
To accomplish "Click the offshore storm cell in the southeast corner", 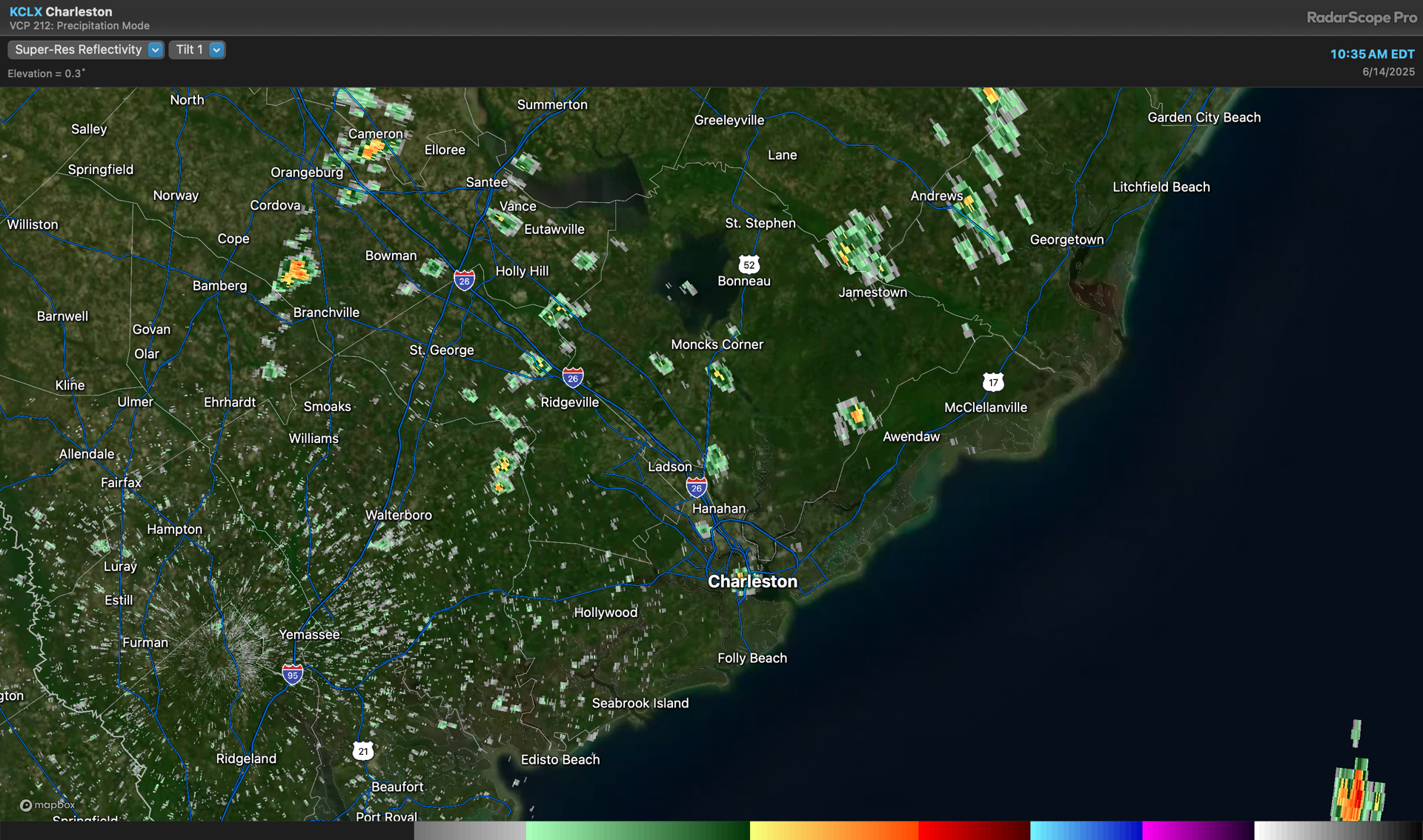I will (x=1358, y=791).
